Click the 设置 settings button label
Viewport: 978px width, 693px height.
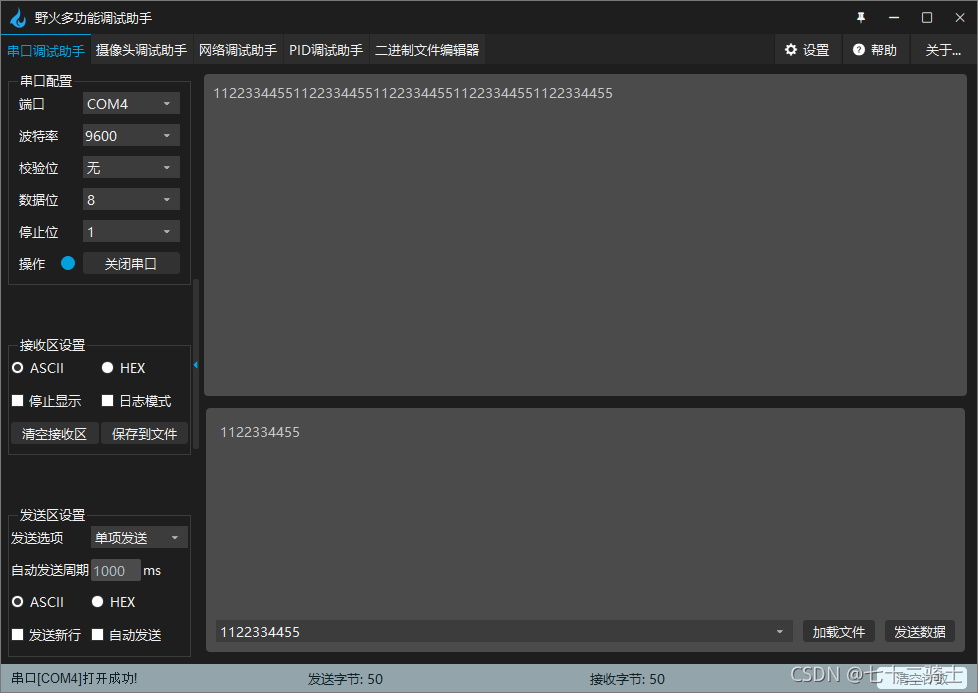point(816,50)
